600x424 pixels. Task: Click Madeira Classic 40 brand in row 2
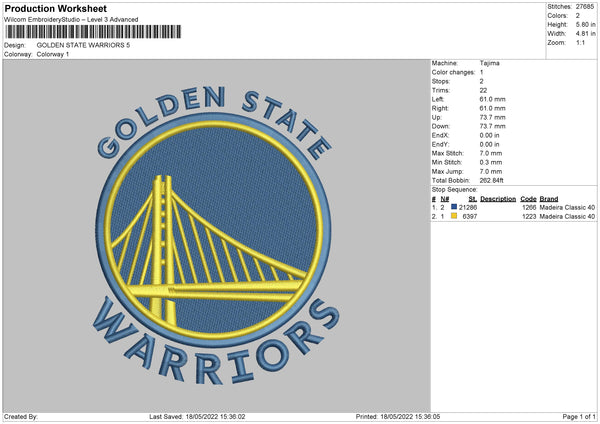click(567, 217)
